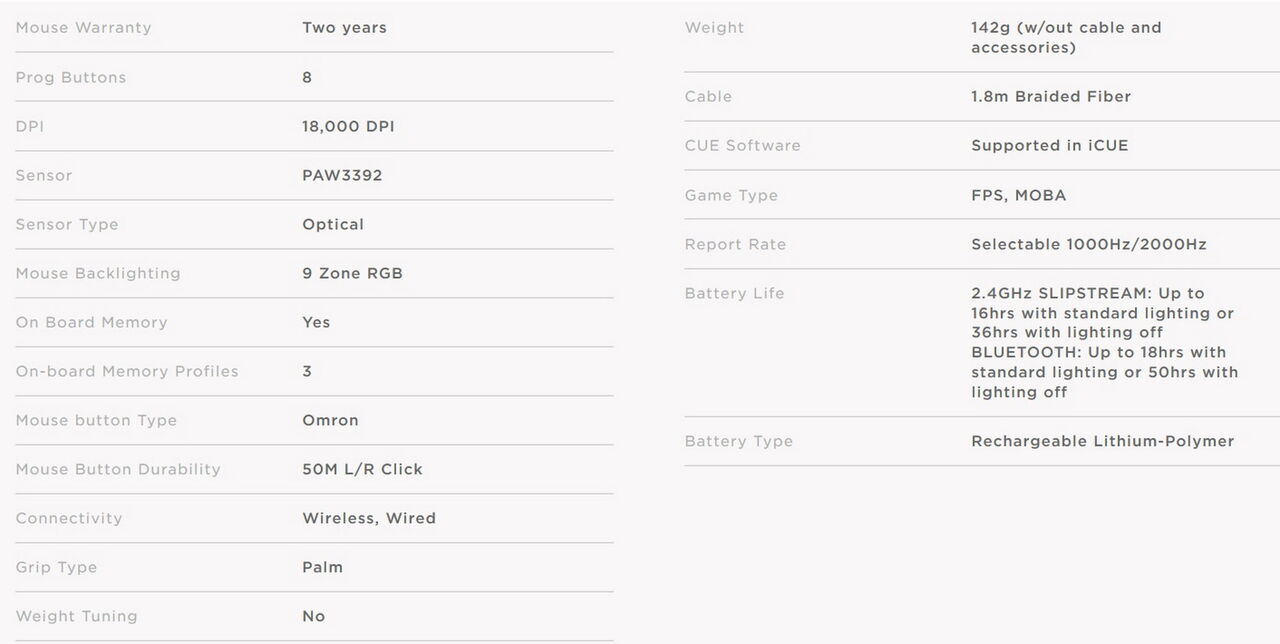
Task: Click the On-board Memory Profiles label
Action: pyautogui.click(x=127, y=371)
